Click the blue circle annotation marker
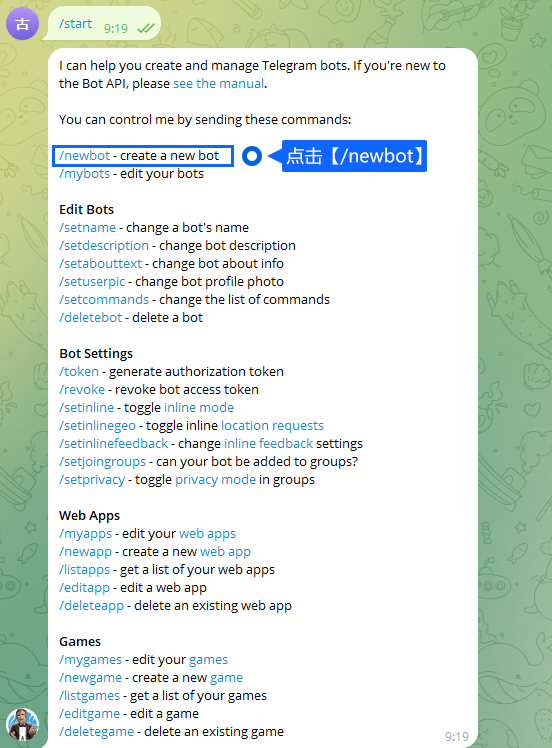Screen dimensions: 552x748 252,156
